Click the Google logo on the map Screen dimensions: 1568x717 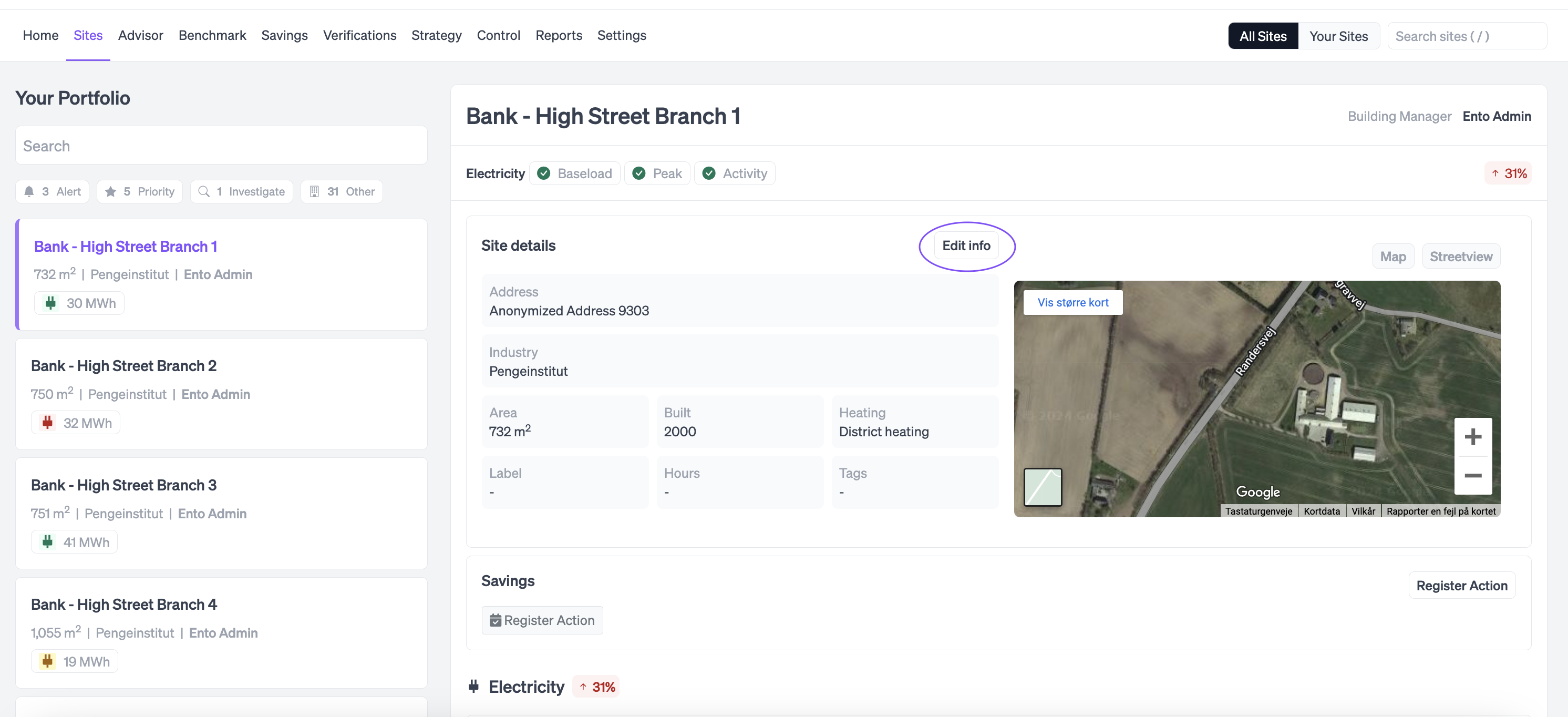click(x=1257, y=492)
